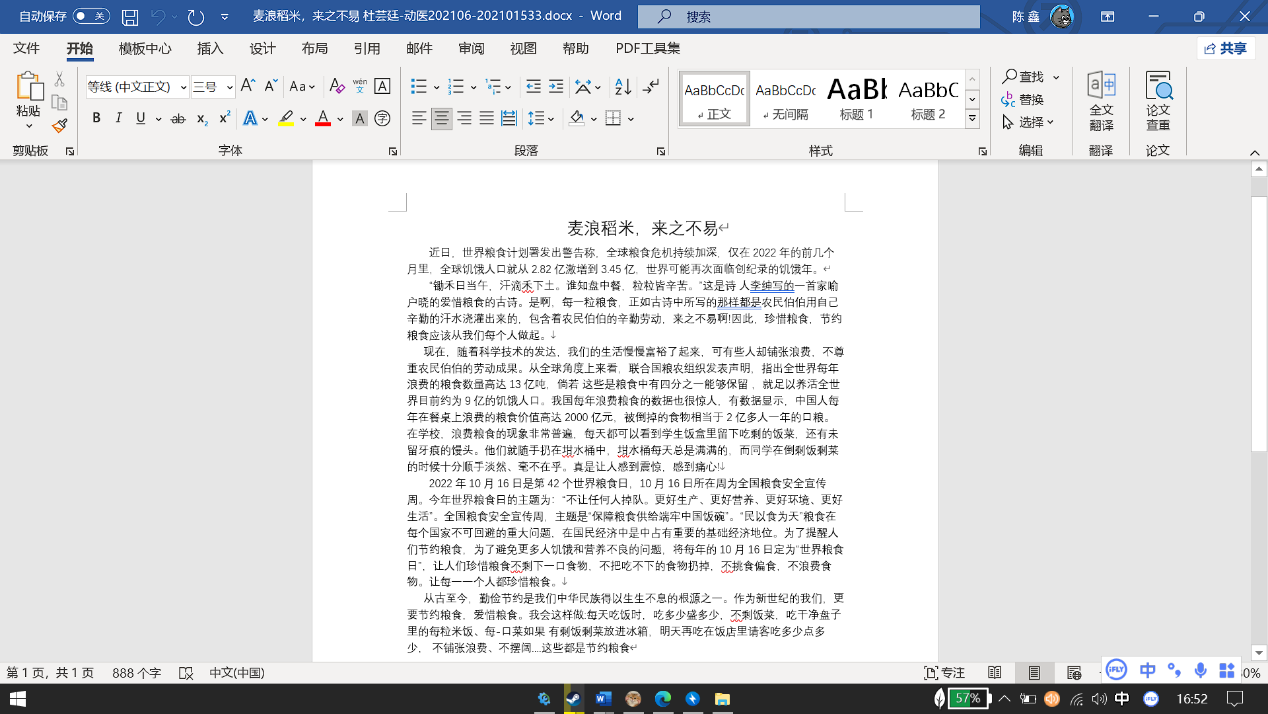Image resolution: width=1268 pixels, height=714 pixels.
Task: Click the sort A-Z icon
Action: point(622,87)
